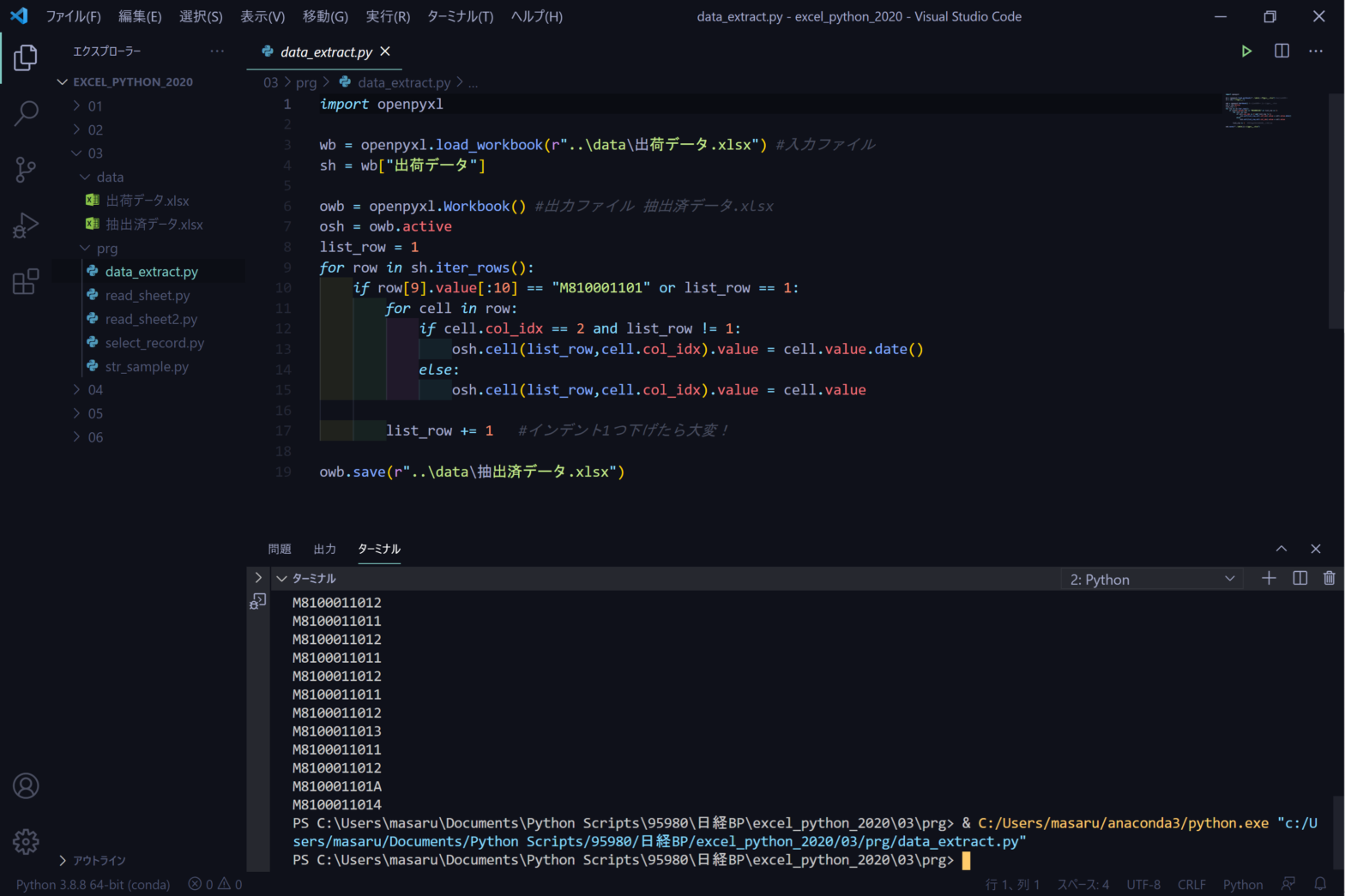Open the Run and Debug view
This screenshot has height=896, width=1345.
[26, 226]
